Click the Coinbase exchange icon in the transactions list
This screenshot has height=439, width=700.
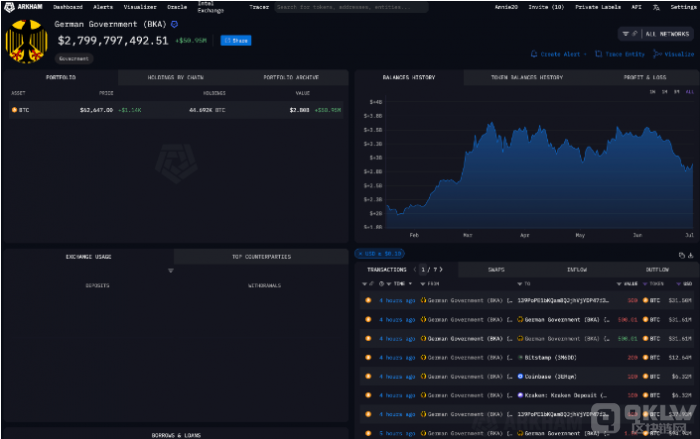[x=520, y=376]
